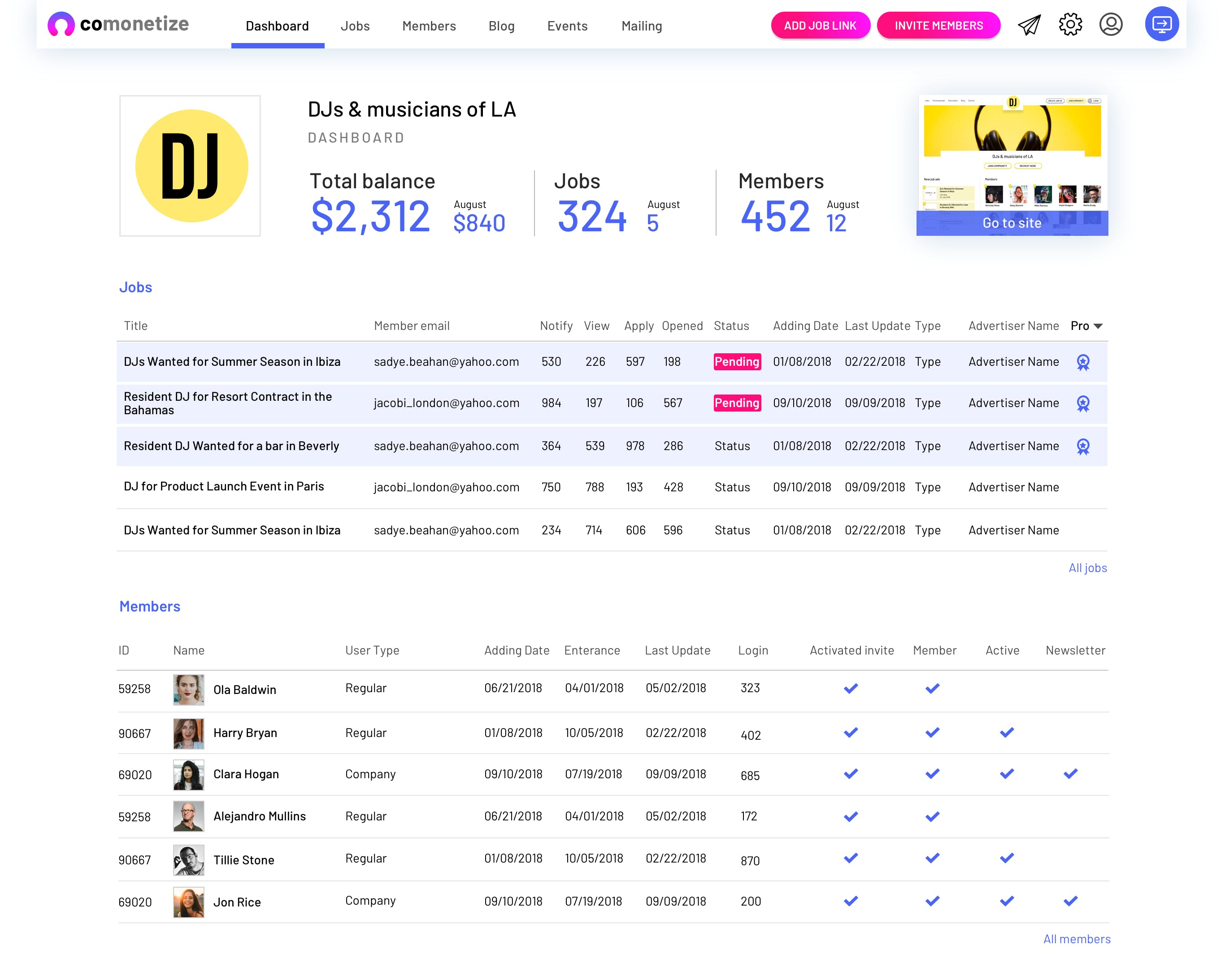Open settings via the gear icon

1070,24
